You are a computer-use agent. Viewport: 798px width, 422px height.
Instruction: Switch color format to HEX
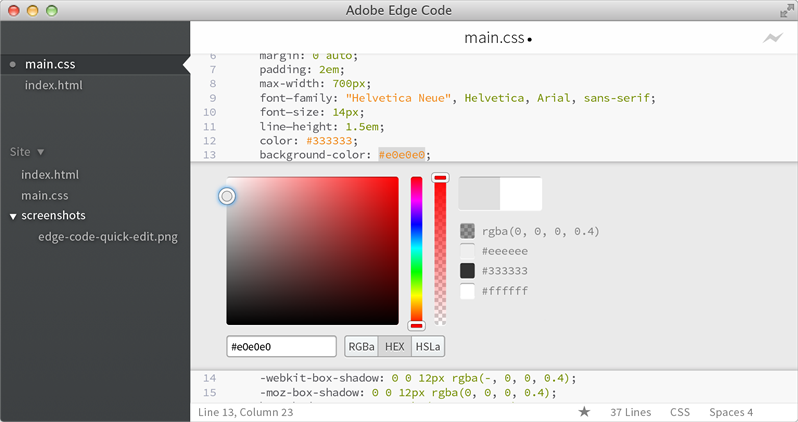(394, 347)
